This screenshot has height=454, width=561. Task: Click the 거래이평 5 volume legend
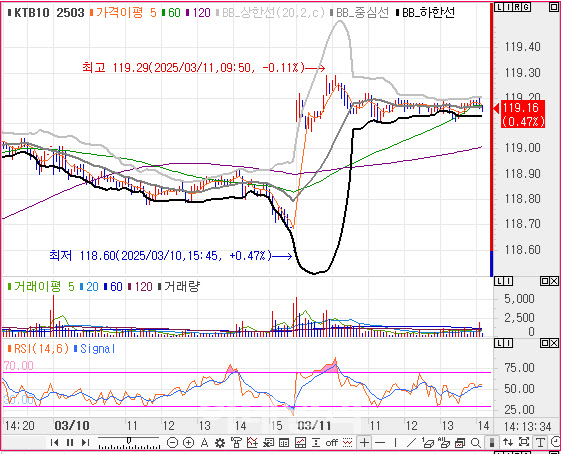[41, 287]
